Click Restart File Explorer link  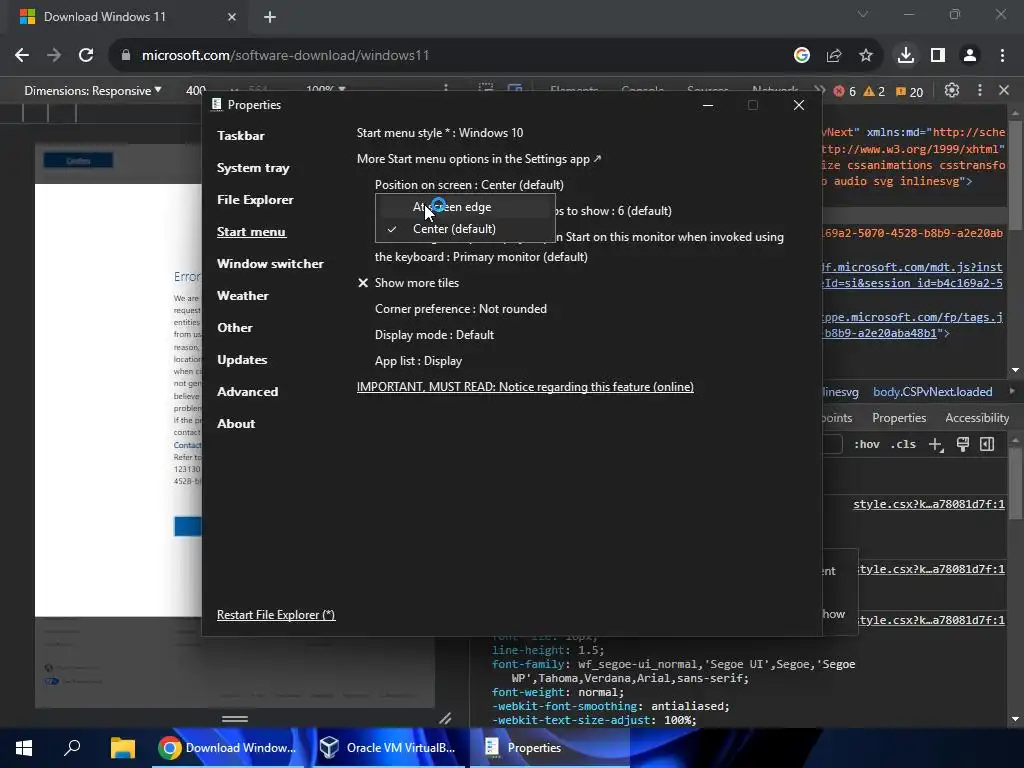coord(276,615)
